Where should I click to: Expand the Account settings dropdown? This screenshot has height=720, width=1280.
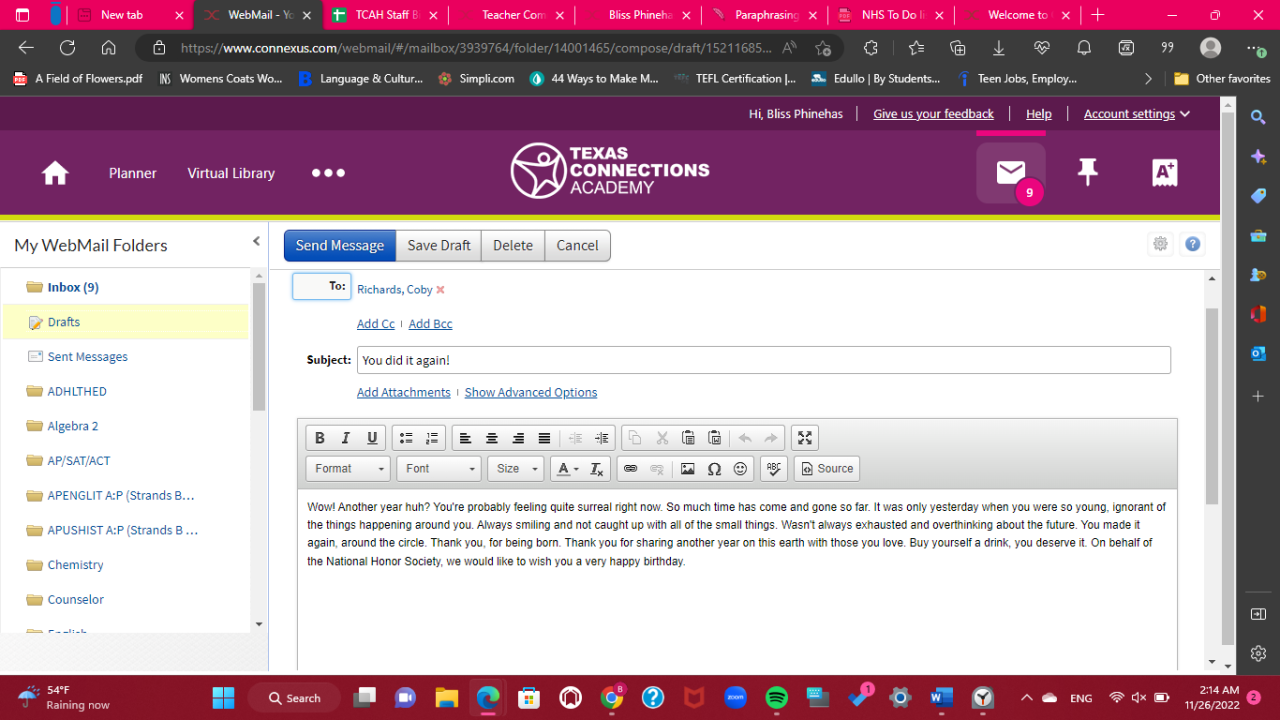tap(1137, 114)
